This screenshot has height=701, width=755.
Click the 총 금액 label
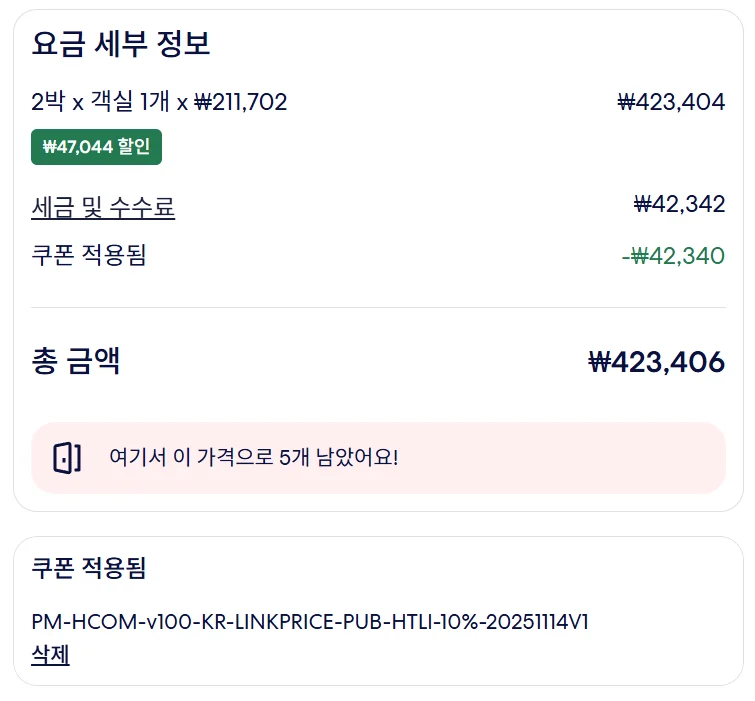[x=76, y=361]
